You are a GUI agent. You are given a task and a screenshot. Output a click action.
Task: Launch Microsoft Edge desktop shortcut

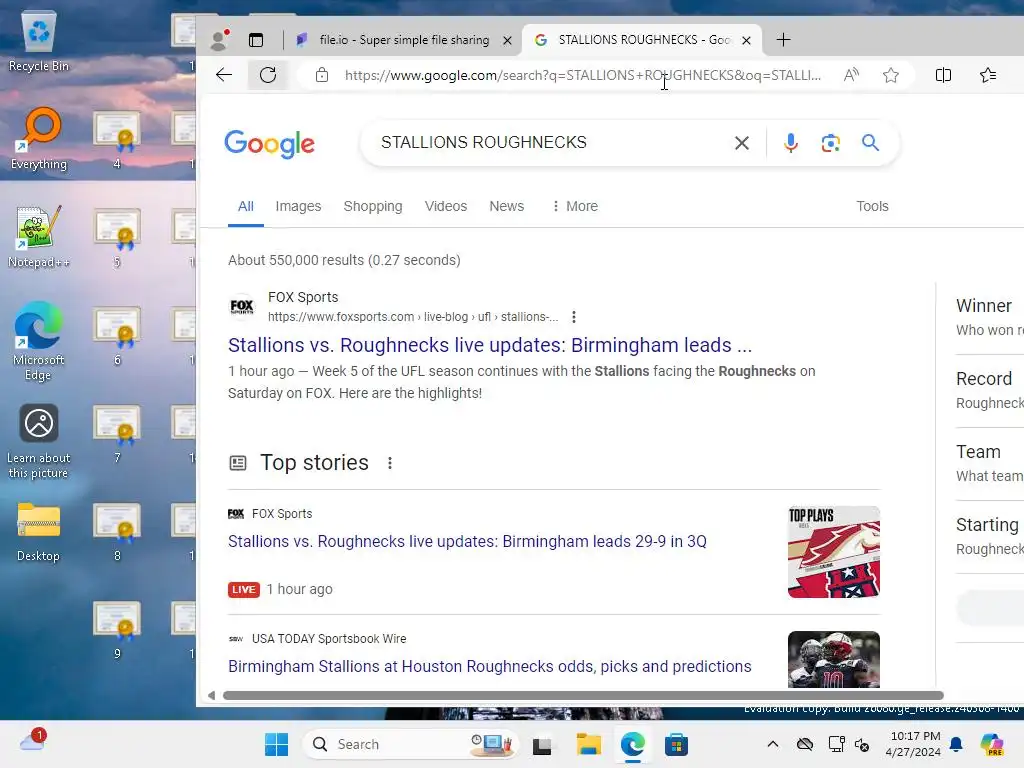coord(39,342)
